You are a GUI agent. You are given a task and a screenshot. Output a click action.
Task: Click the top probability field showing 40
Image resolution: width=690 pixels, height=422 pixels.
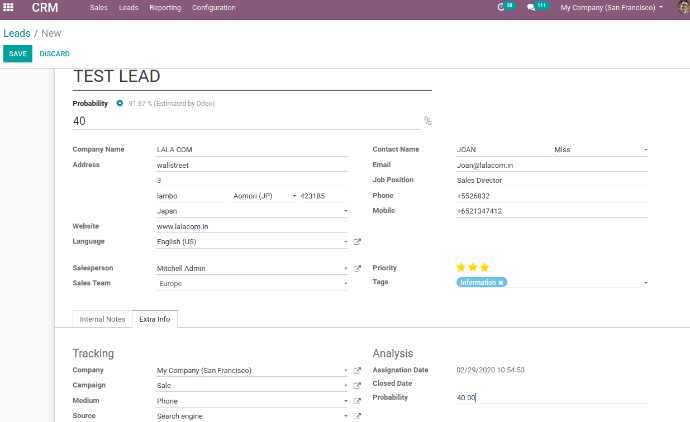tap(246, 121)
